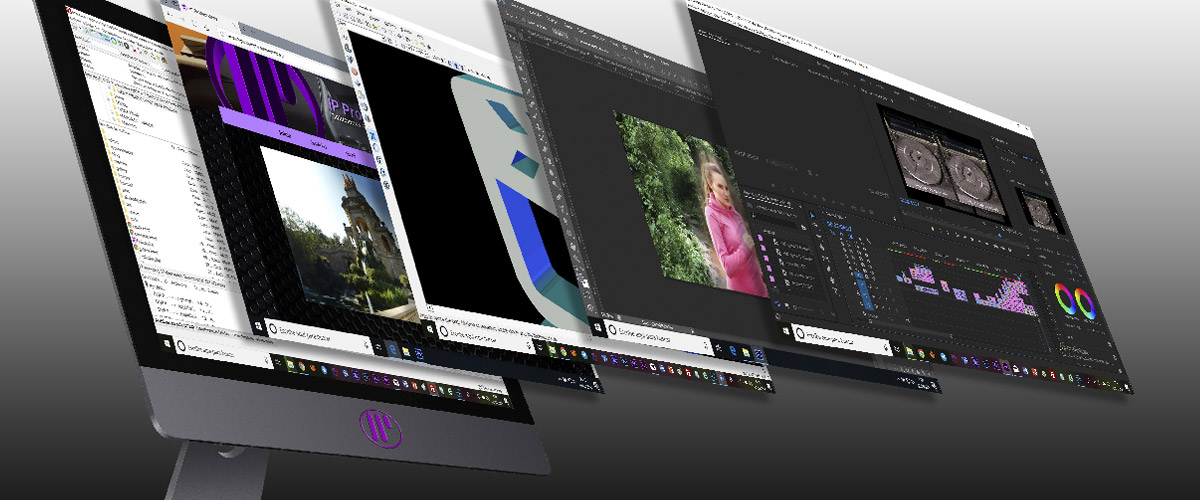Open Start menu in the Premiere window taskbar
Viewport: 1200px width, 500px height.
point(785,331)
